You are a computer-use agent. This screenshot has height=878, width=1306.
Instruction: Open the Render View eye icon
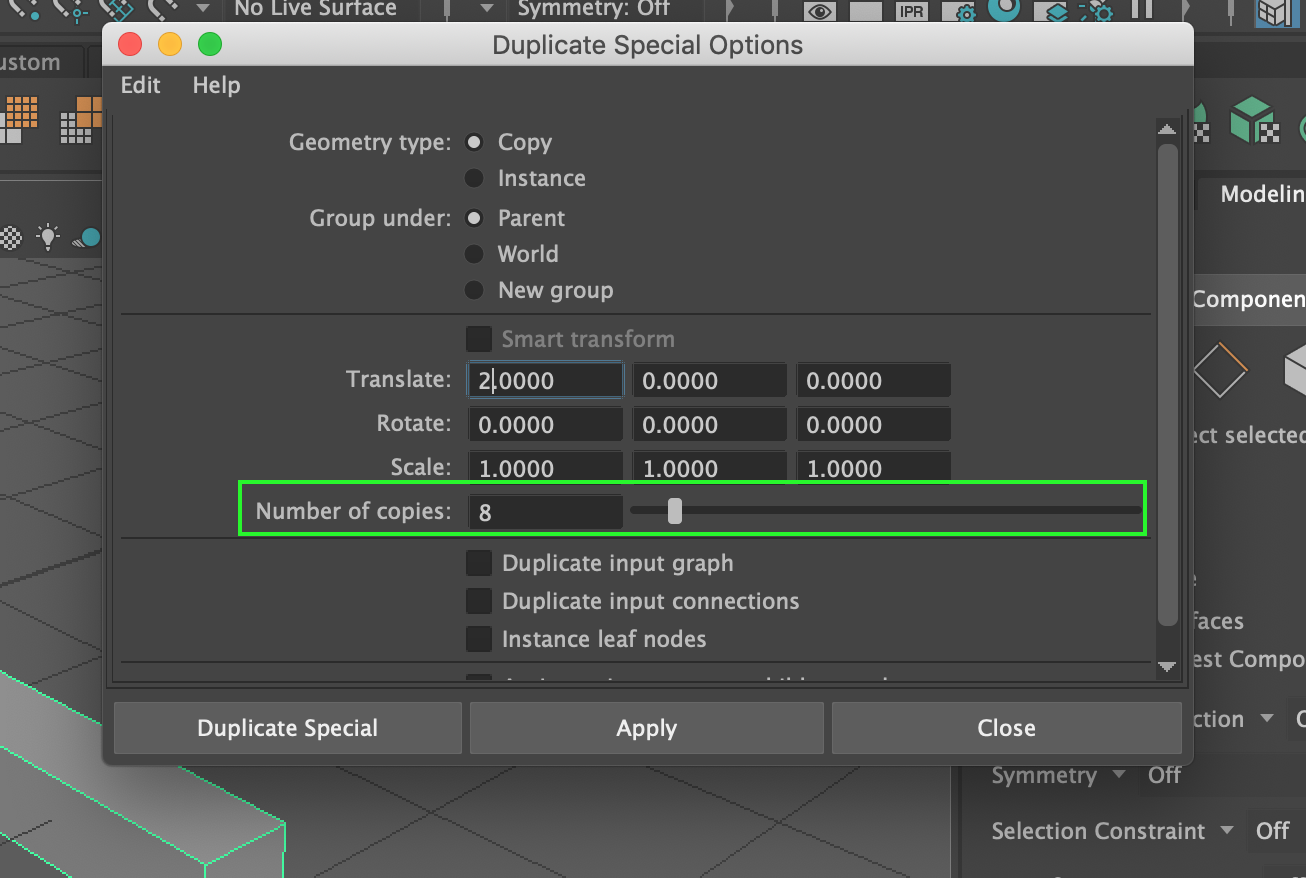[818, 11]
